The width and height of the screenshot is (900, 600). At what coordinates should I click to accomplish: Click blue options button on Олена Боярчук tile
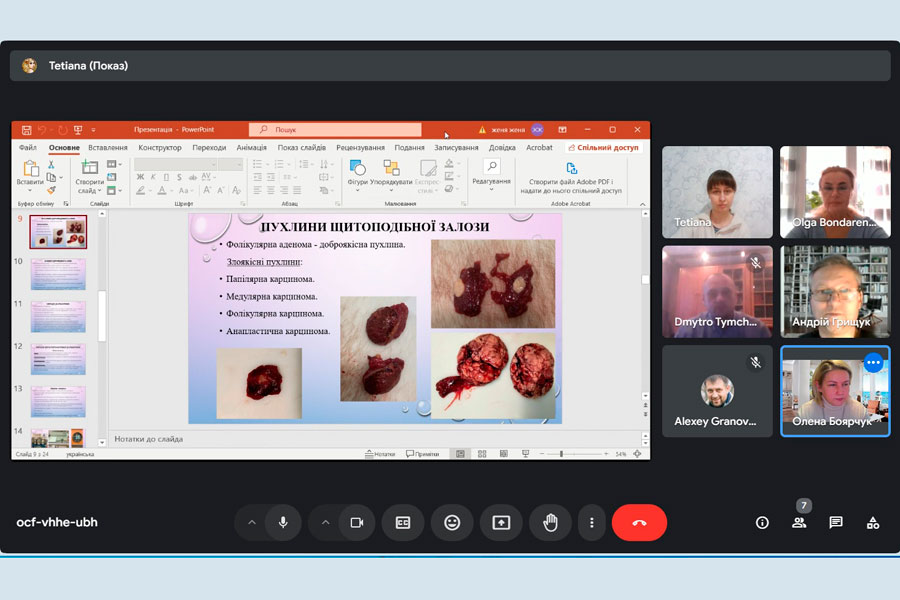click(873, 362)
